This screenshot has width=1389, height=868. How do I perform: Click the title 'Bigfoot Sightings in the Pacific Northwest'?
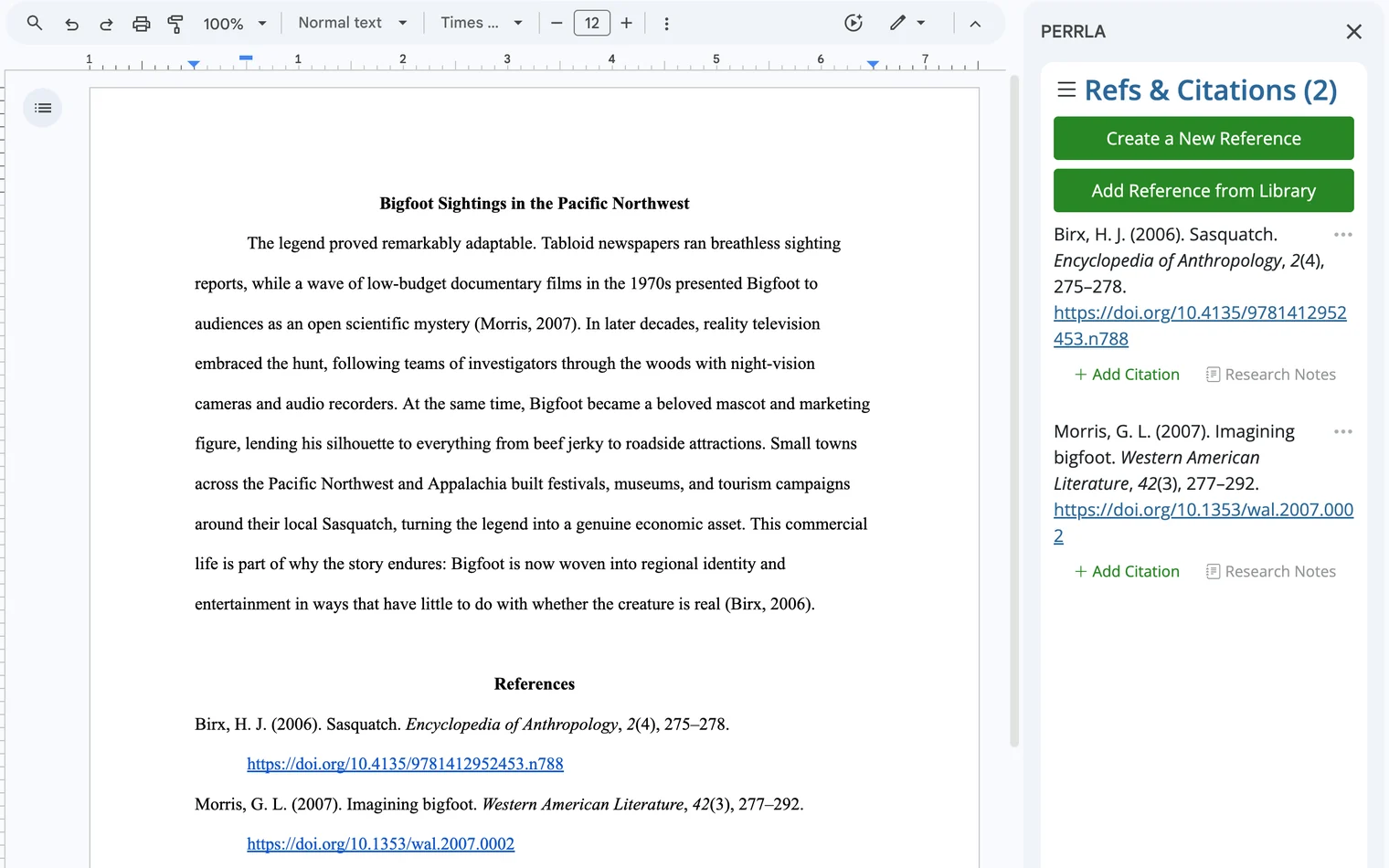[x=535, y=204]
